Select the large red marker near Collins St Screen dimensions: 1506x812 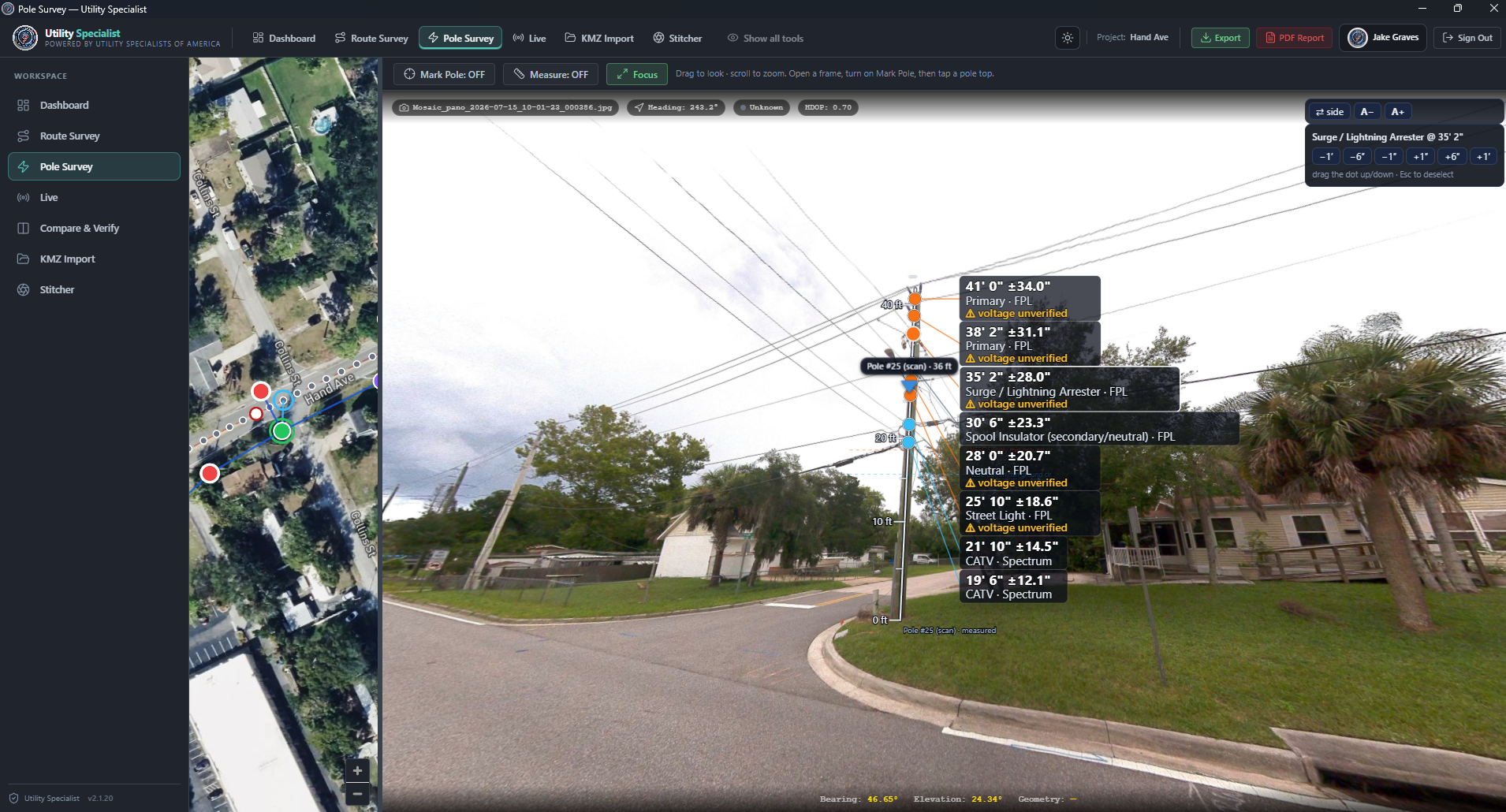[260, 391]
